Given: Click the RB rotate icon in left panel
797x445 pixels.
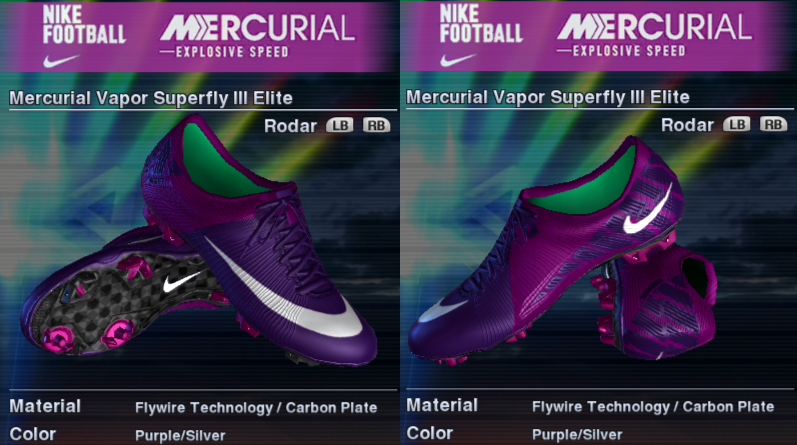Looking at the screenshot, I should click(376, 125).
